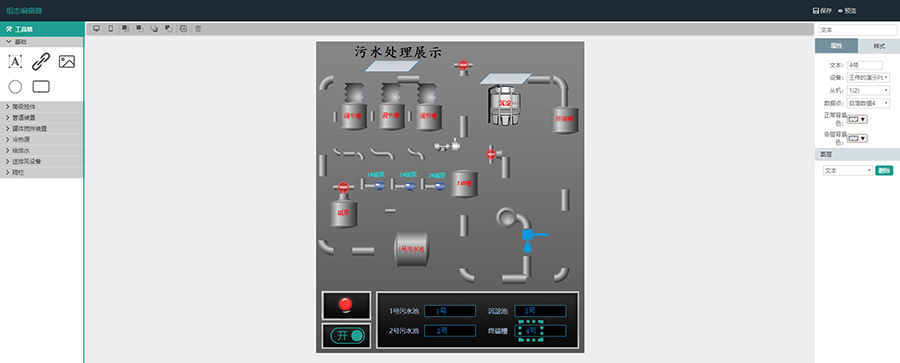Click the green 删除 button
Screen dimensions: 900x363
tap(884, 171)
